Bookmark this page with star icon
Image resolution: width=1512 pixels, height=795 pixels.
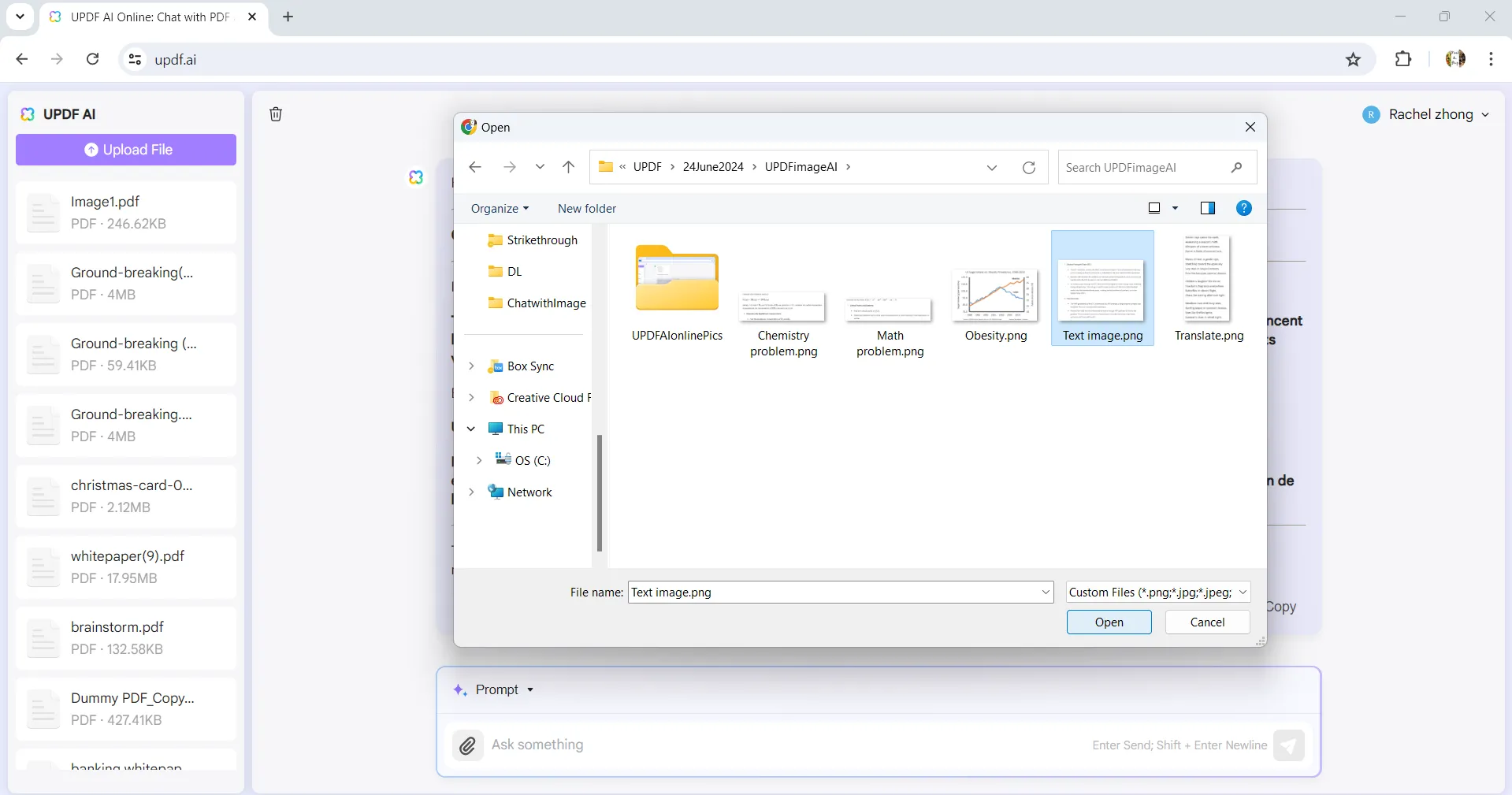point(1354,60)
